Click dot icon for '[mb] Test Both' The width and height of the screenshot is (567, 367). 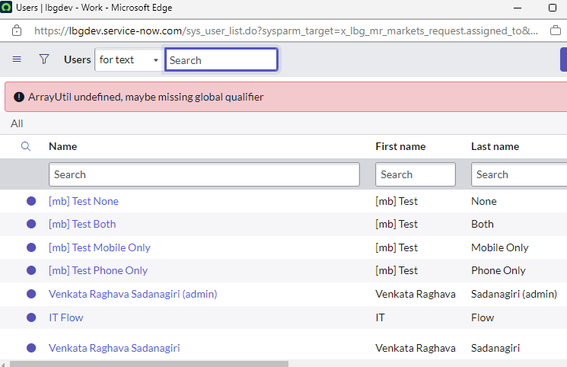click(31, 224)
